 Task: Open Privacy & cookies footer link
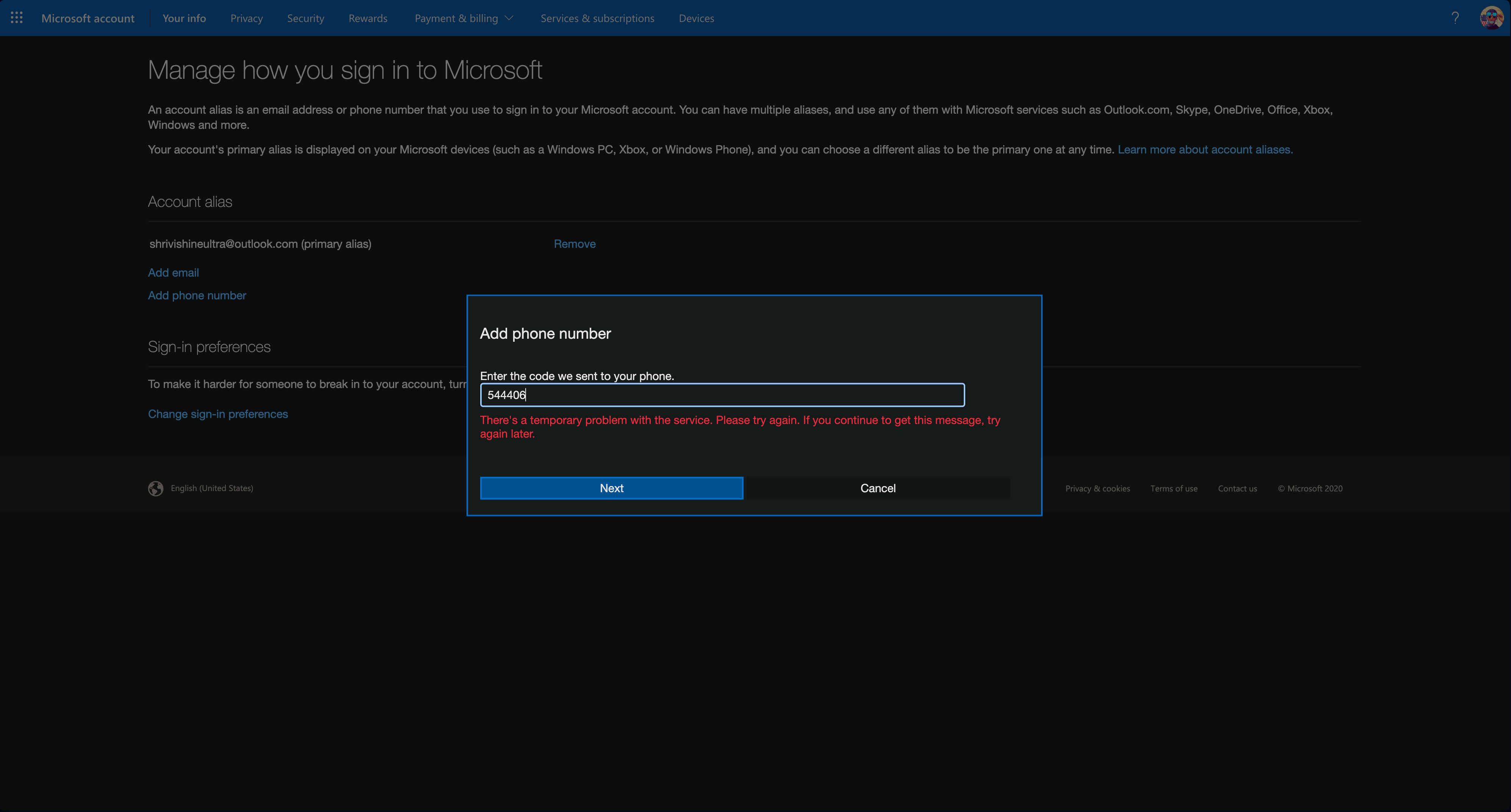pyautogui.click(x=1097, y=488)
